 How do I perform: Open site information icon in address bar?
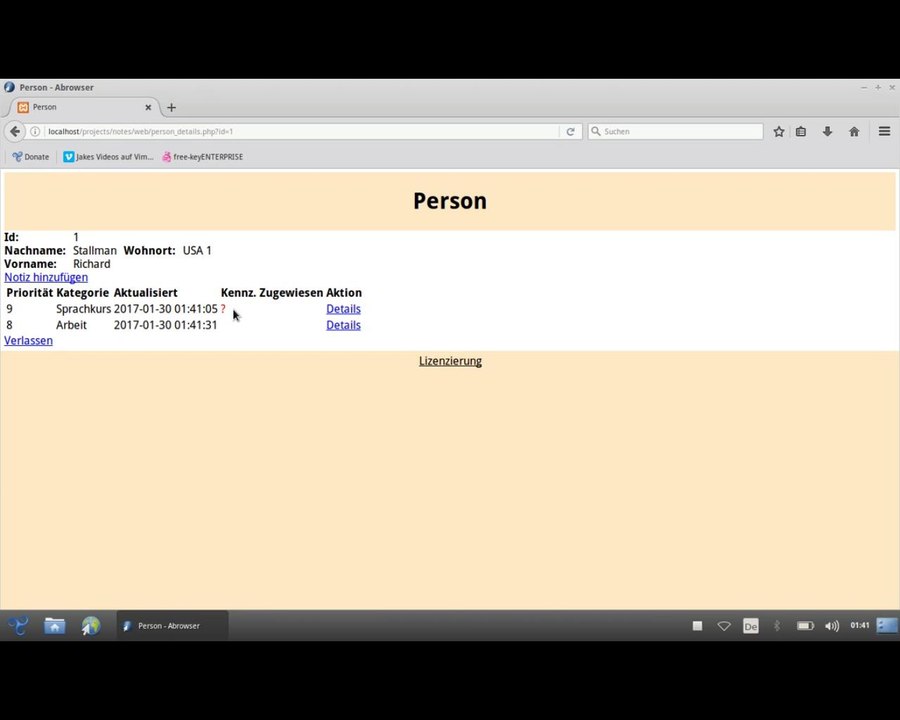point(35,131)
